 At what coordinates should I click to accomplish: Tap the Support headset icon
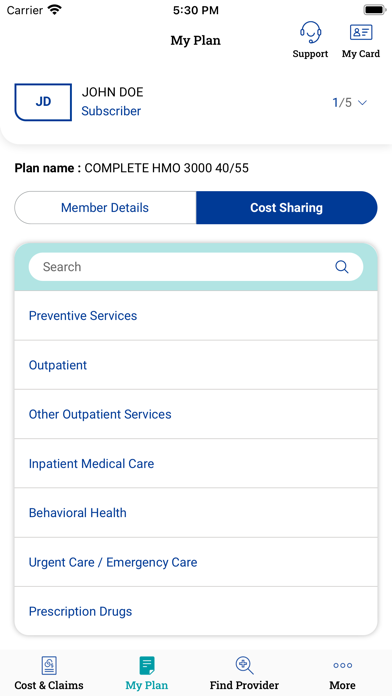310,32
